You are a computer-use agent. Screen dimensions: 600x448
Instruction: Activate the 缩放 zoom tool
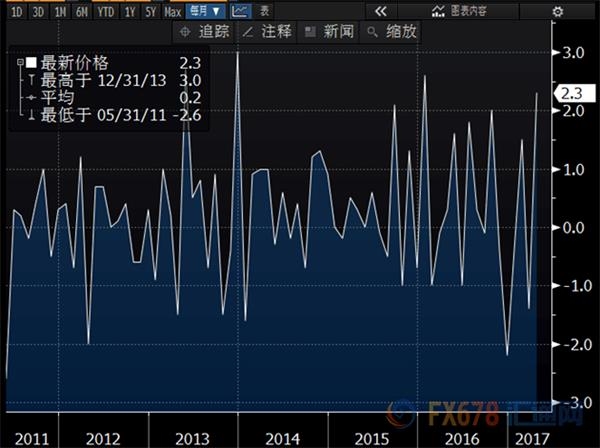tap(391, 32)
